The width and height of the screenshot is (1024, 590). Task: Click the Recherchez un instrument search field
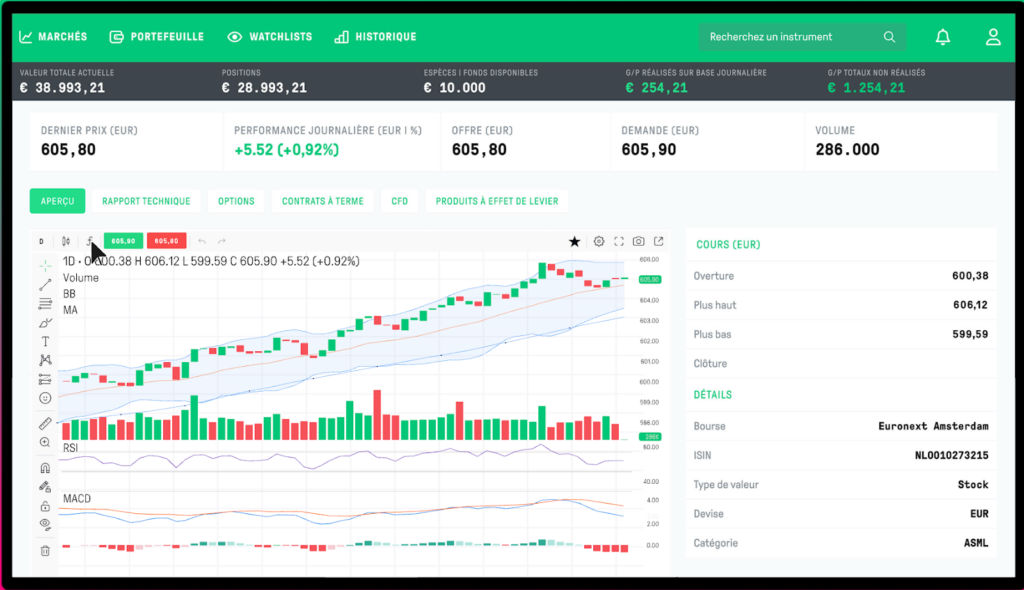point(790,37)
